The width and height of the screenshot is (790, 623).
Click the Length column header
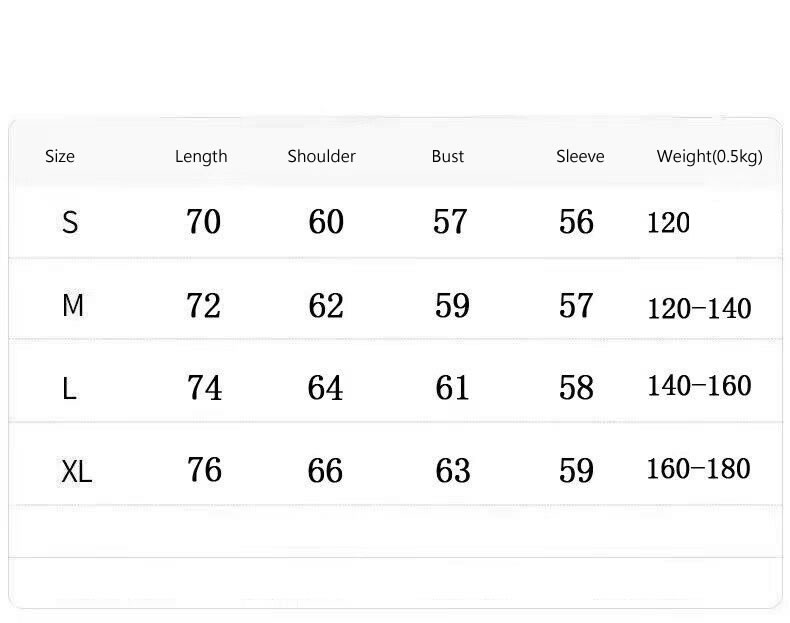point(201,156)
